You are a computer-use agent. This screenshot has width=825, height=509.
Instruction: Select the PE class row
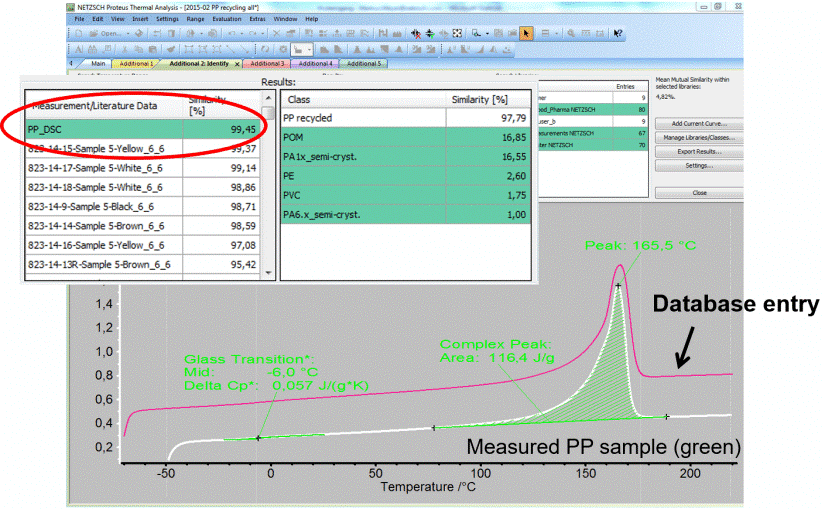click(x=406, y=176)
